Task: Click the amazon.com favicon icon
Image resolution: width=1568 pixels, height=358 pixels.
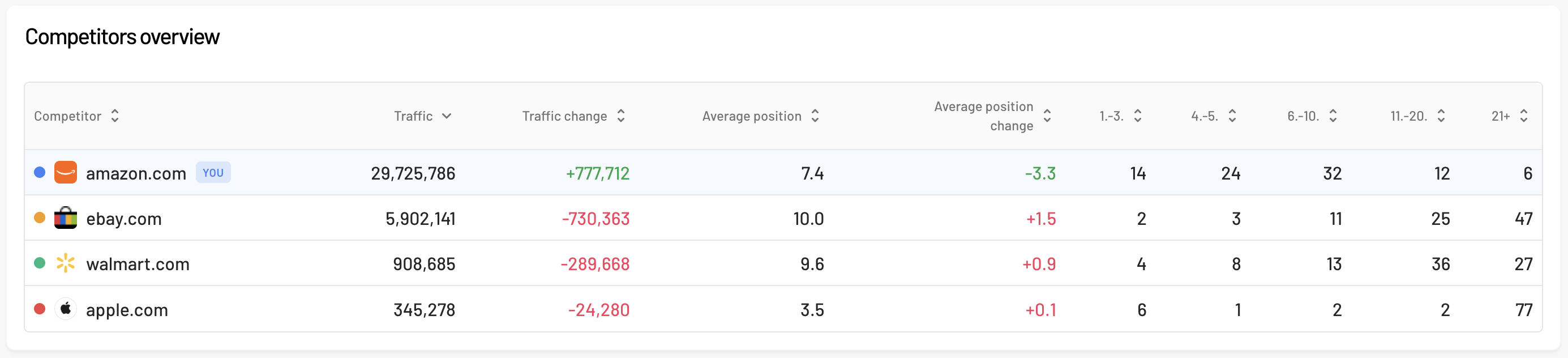Action: tap(66, 172)
